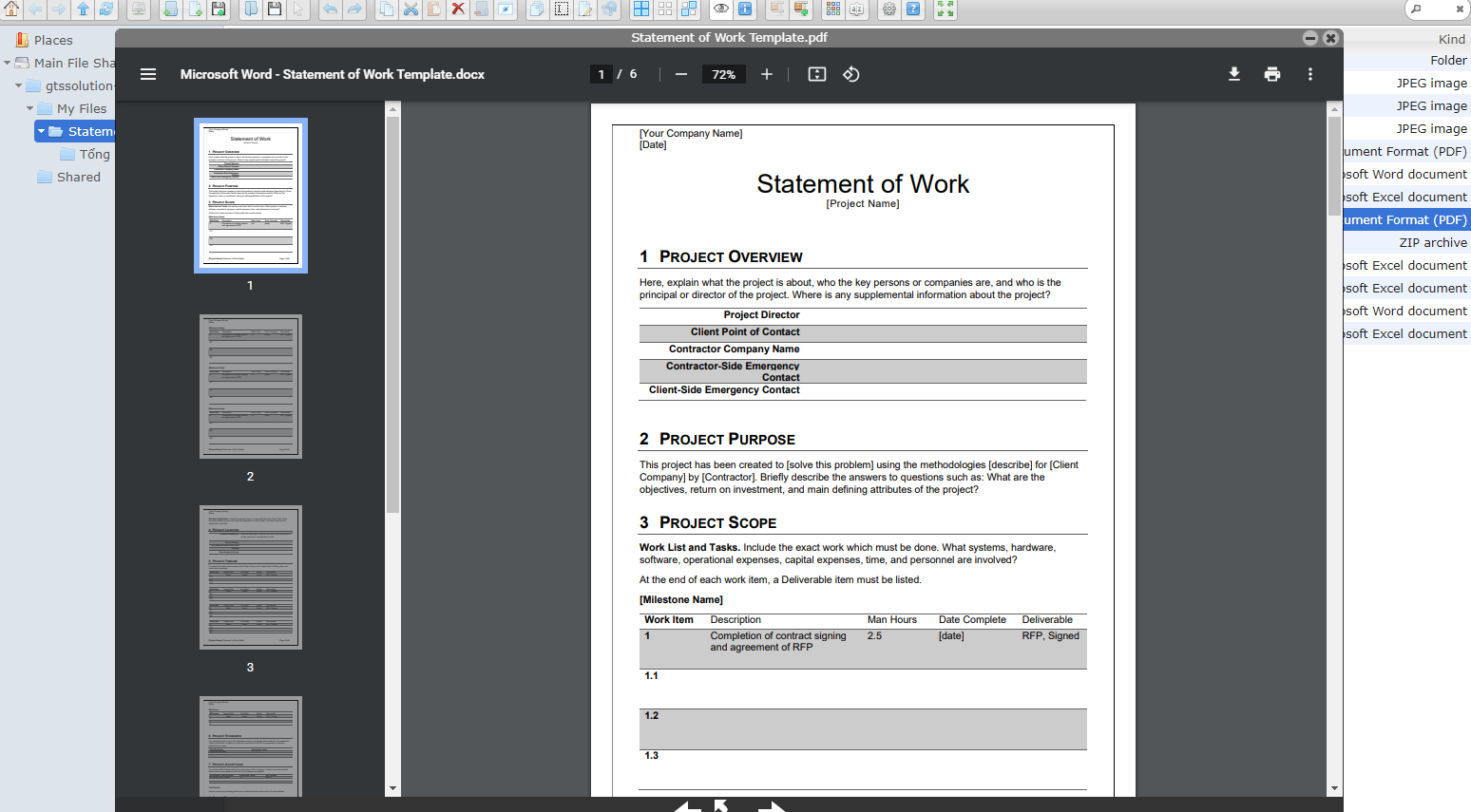Jump to page 2 thumbnail
The width and height of the screenshot is (1471, 812).
[x=251, y=387]
